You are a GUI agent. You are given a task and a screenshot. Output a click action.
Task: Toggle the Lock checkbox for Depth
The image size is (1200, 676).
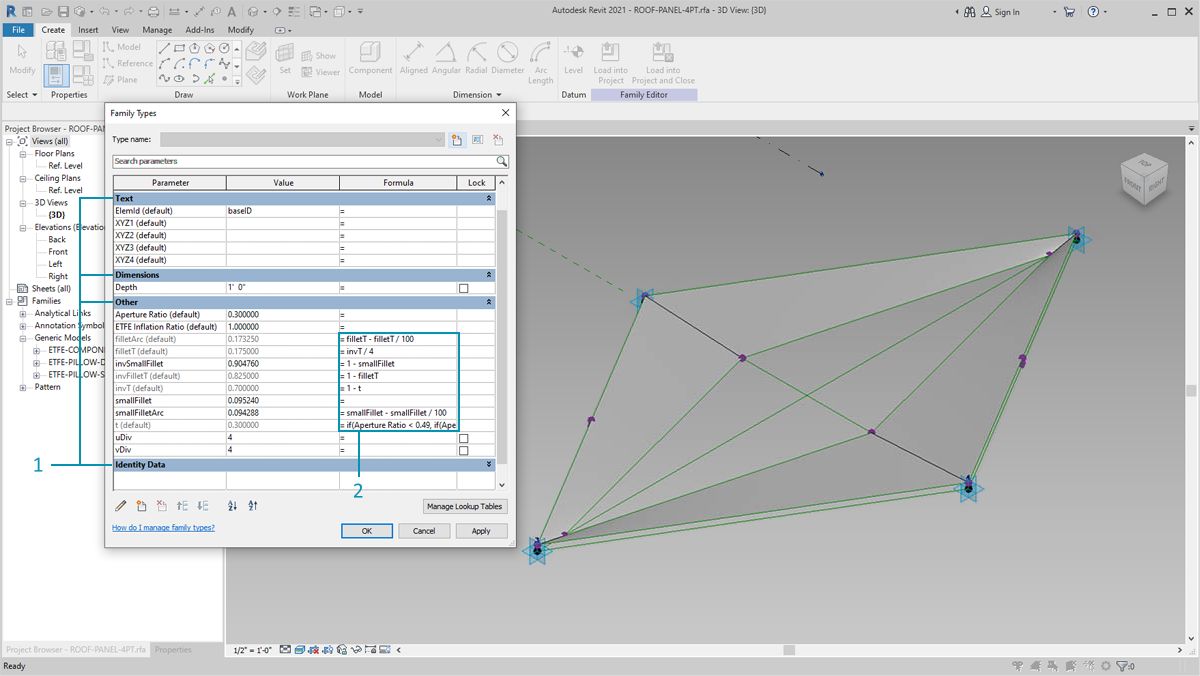463,288
